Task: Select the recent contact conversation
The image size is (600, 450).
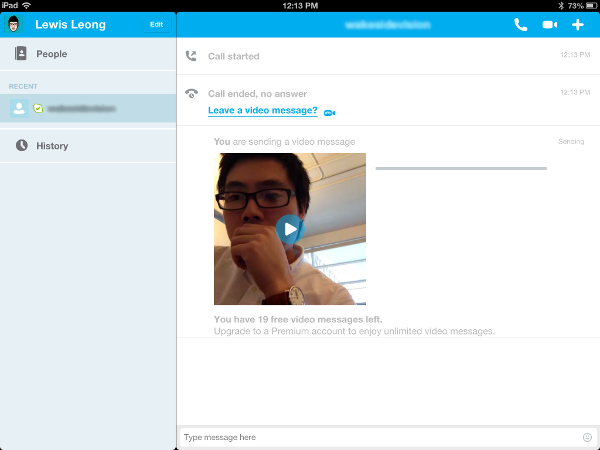Action: pyautogui.click(x=88, y=109)
